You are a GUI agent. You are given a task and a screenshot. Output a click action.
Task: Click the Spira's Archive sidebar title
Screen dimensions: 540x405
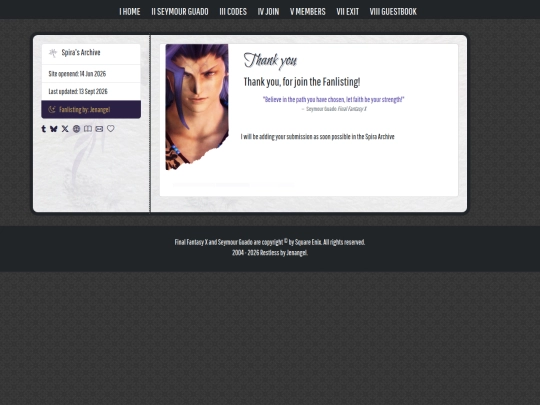(81, 53)
